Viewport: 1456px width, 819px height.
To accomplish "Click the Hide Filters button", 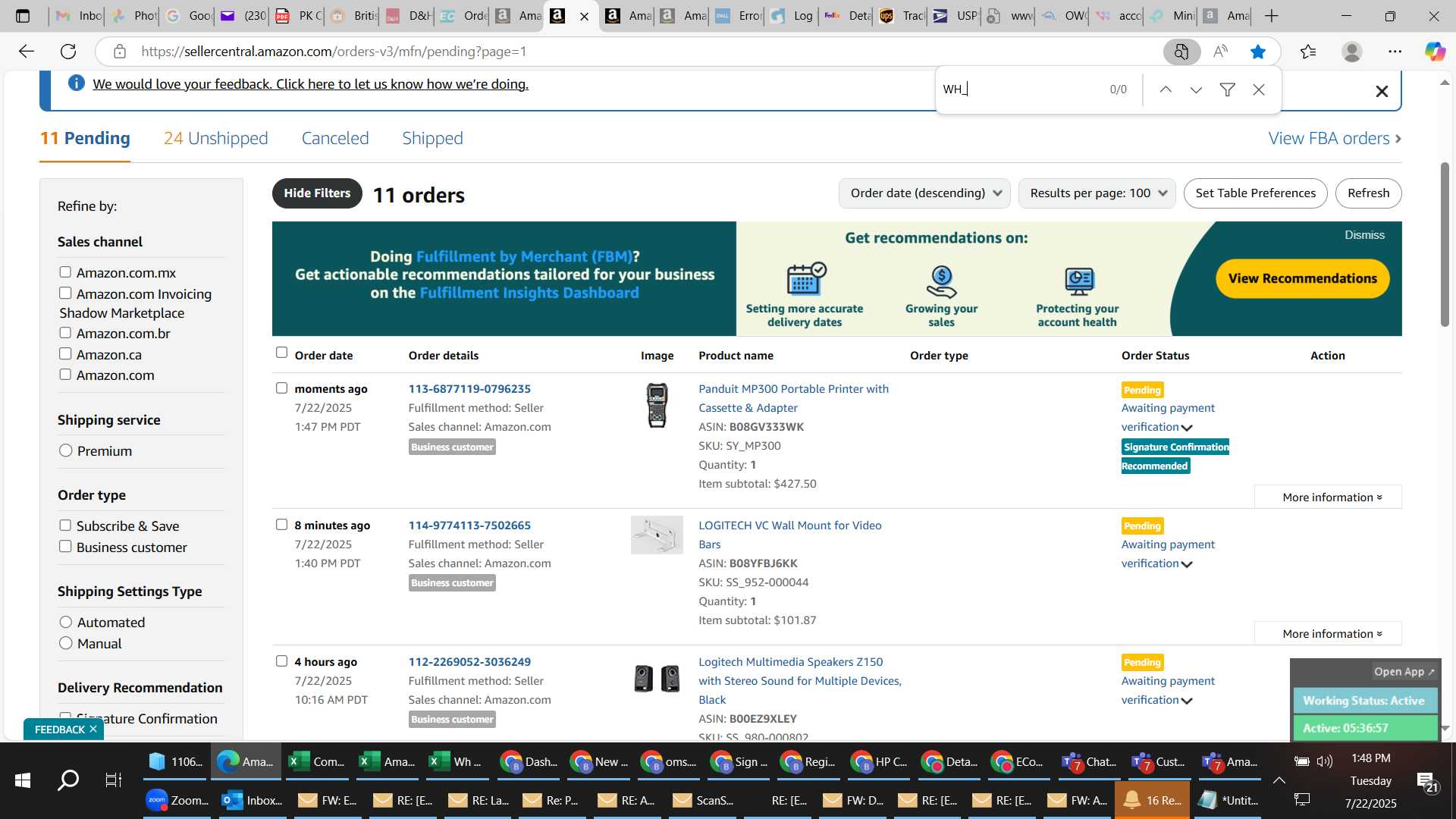I will point(317,193).
